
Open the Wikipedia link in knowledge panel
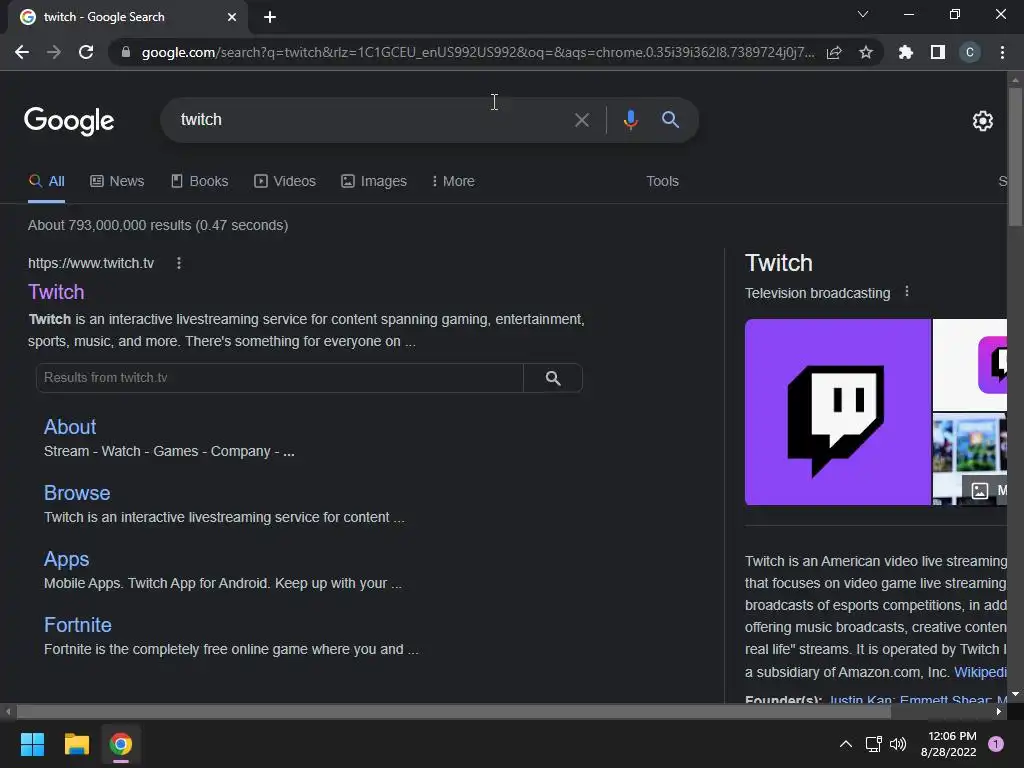click(x=980, y=672)
